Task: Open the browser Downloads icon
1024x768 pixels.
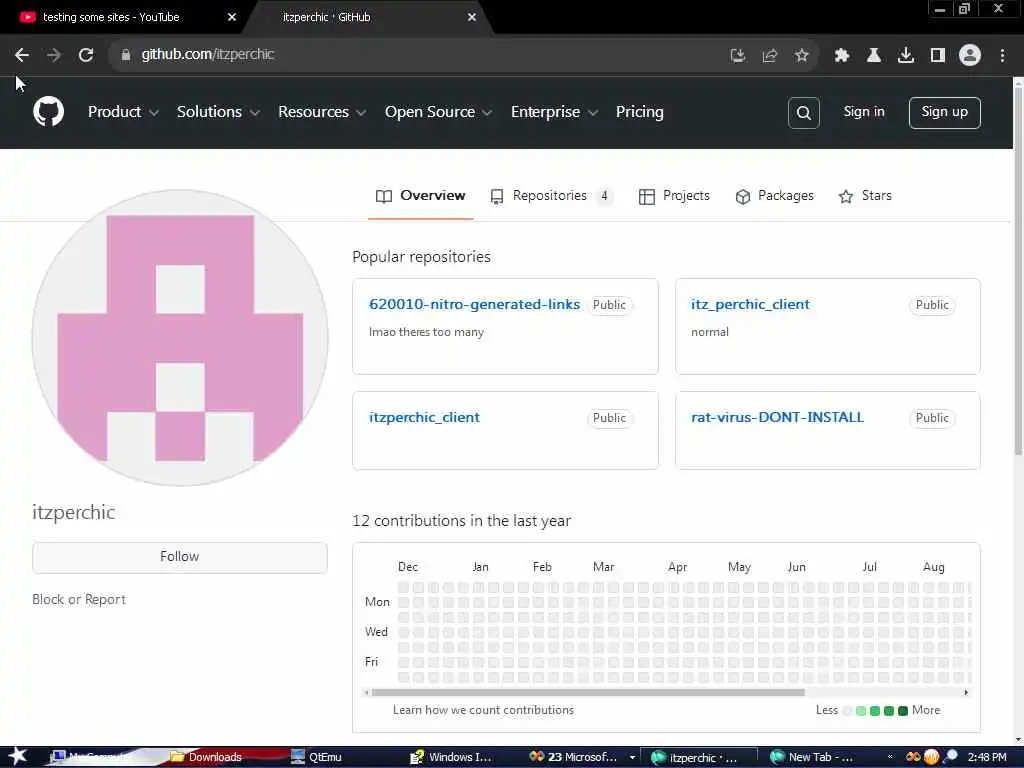Action: point(905,56)
